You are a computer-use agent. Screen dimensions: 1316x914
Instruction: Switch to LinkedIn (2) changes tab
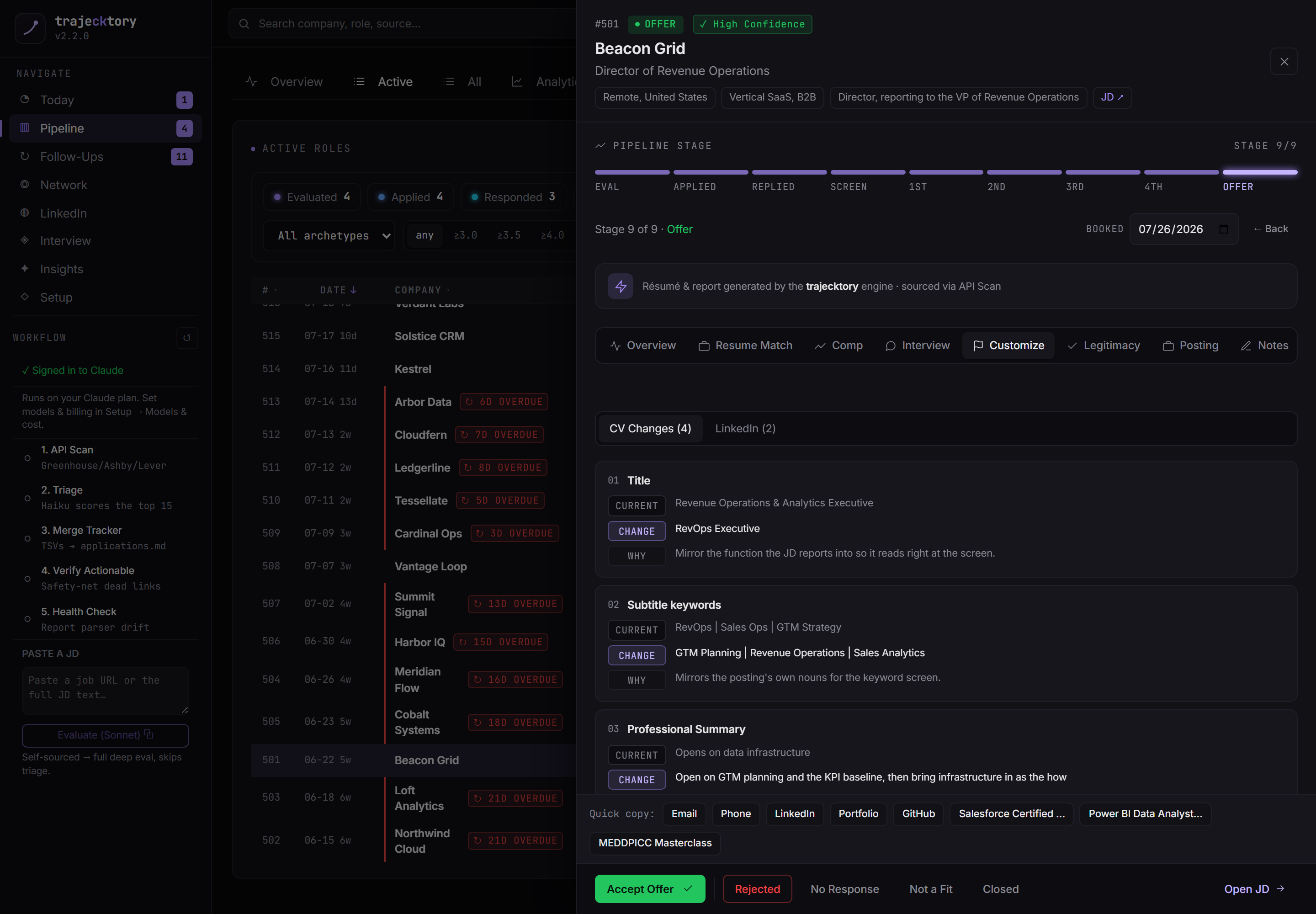(x=745, y=428)
